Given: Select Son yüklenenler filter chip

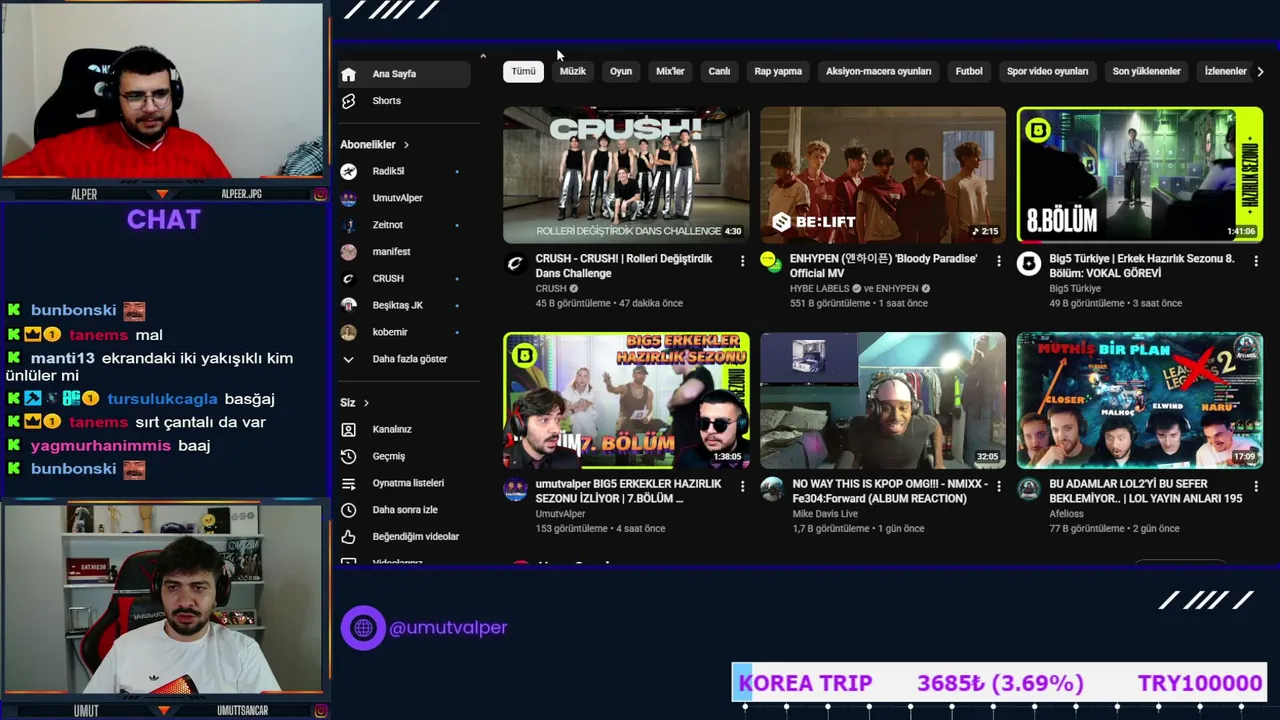Looking at the screenshot, I should [1146, 72].
